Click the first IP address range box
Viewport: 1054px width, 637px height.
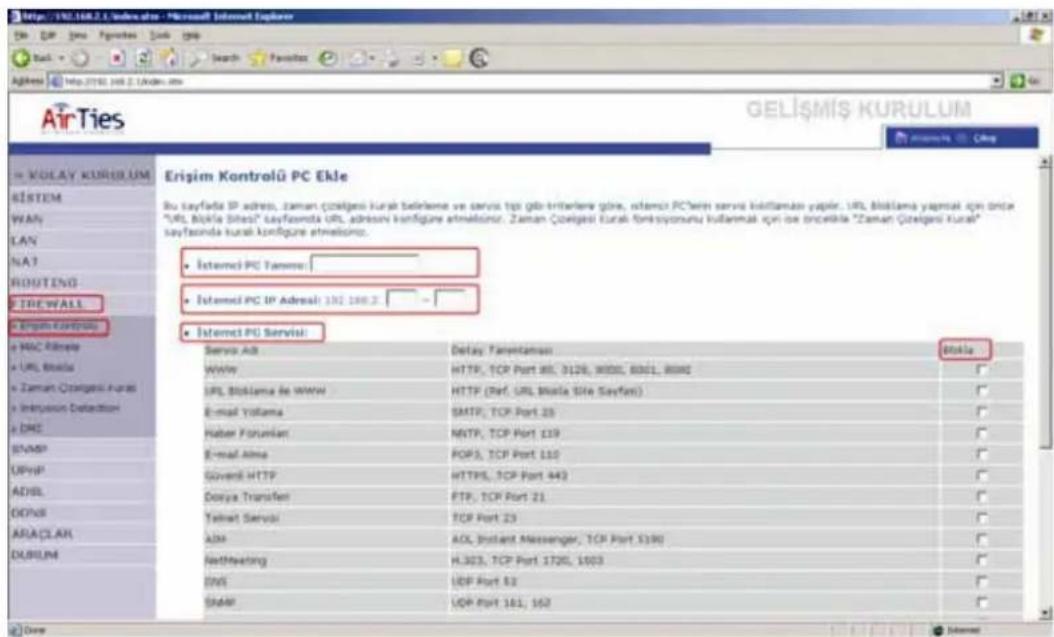[x=402, y=299]
